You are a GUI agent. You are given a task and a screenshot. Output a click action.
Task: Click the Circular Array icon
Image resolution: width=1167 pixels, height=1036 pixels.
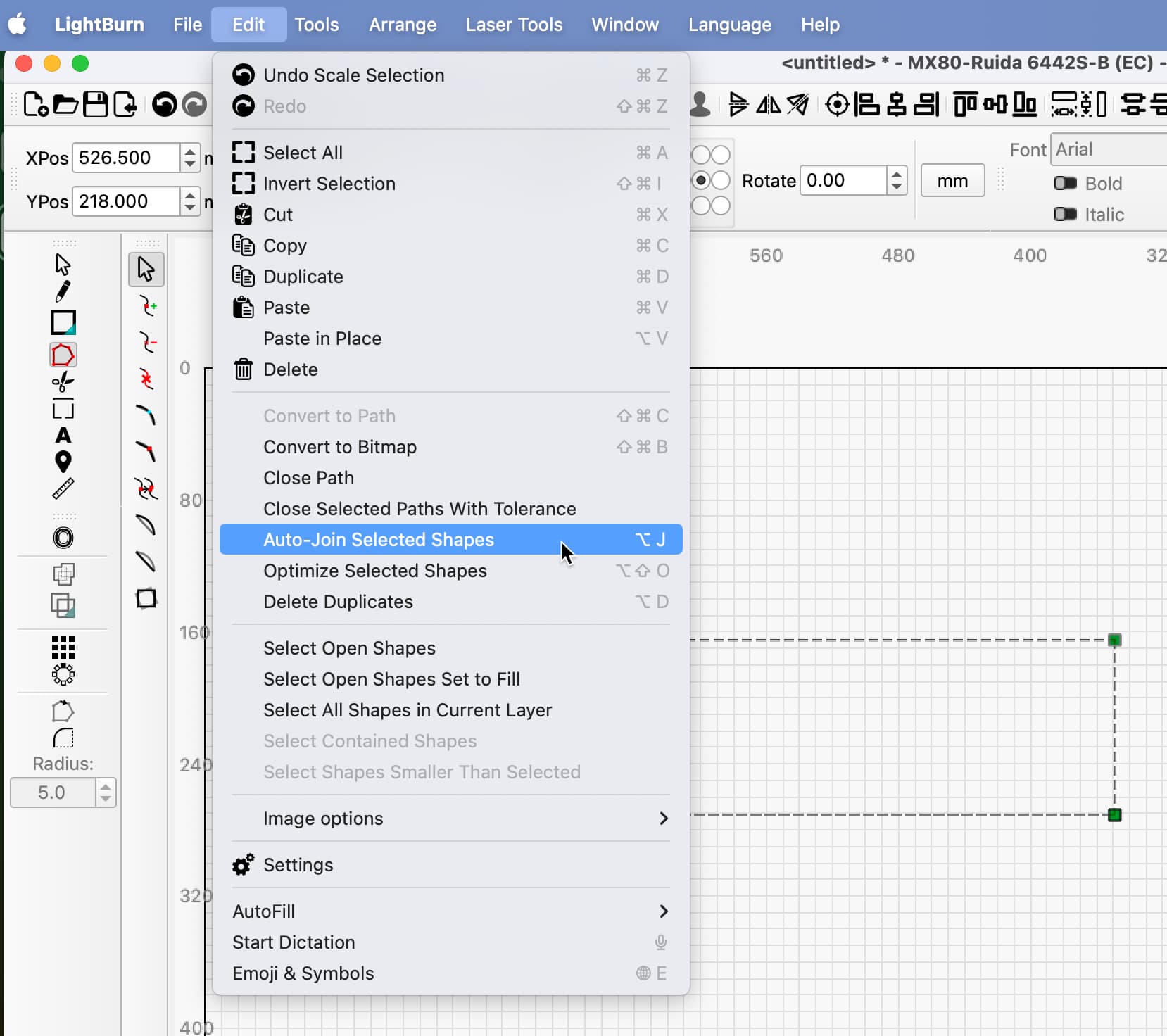click(x=63, y=674)
